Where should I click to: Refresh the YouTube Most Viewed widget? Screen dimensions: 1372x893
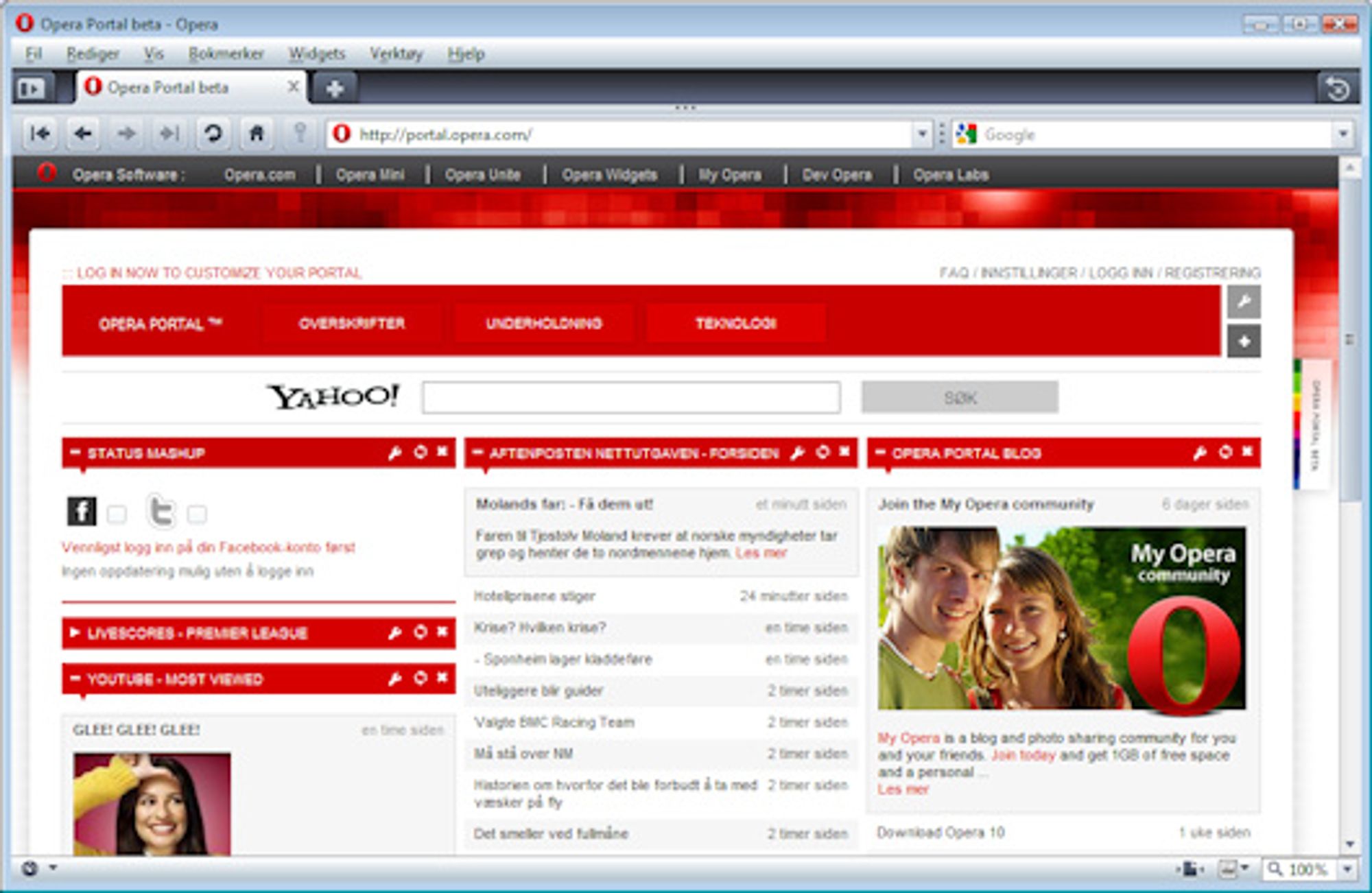420,678
